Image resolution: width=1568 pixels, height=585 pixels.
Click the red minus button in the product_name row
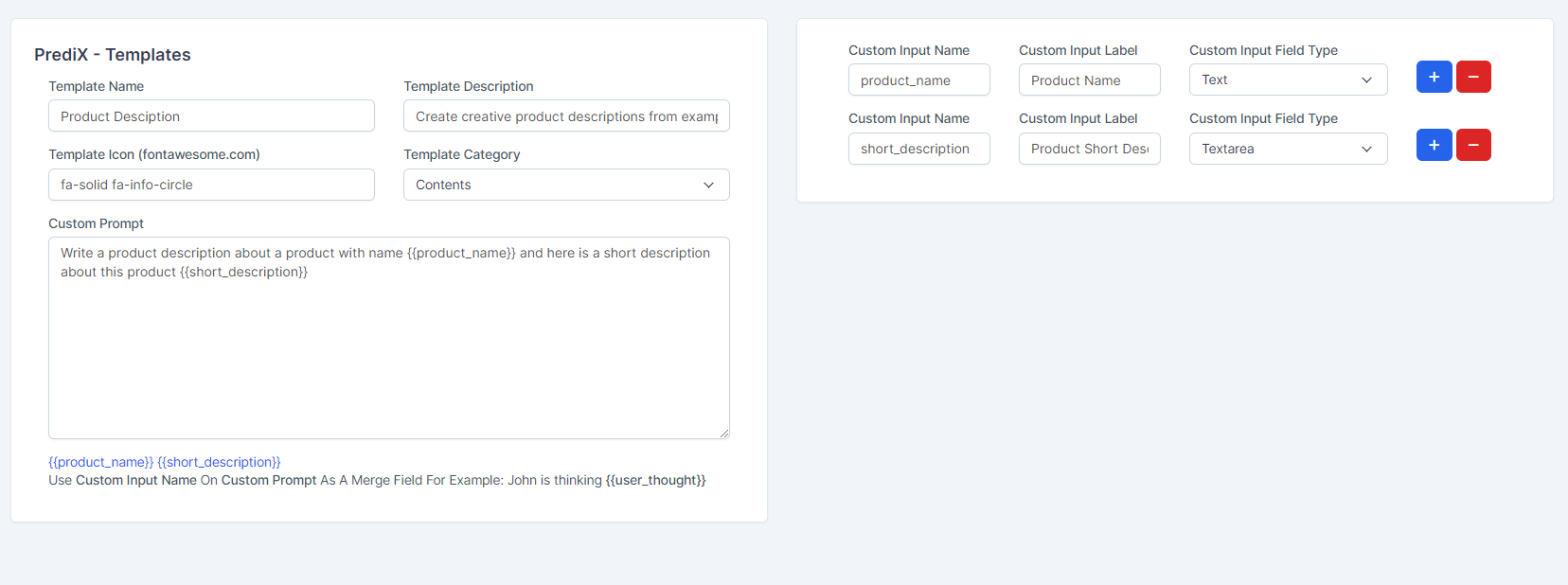tap(1473, 77)
